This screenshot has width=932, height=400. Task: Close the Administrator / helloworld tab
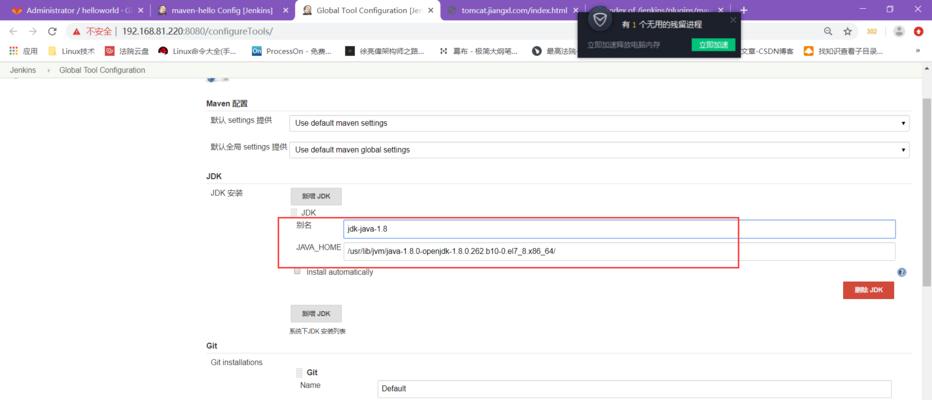[x=140, y=11]
